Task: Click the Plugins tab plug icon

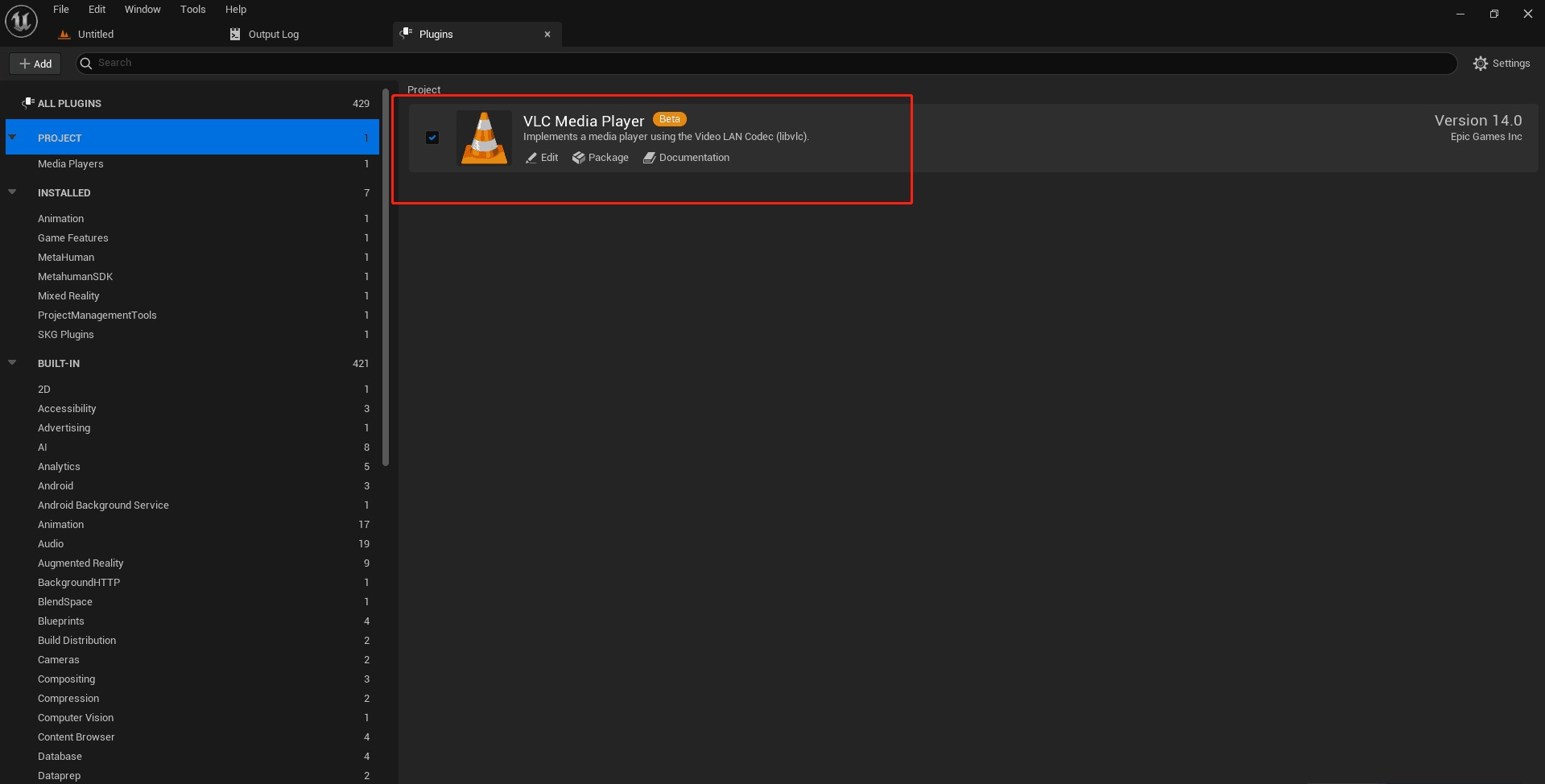Action: (407, 33)
